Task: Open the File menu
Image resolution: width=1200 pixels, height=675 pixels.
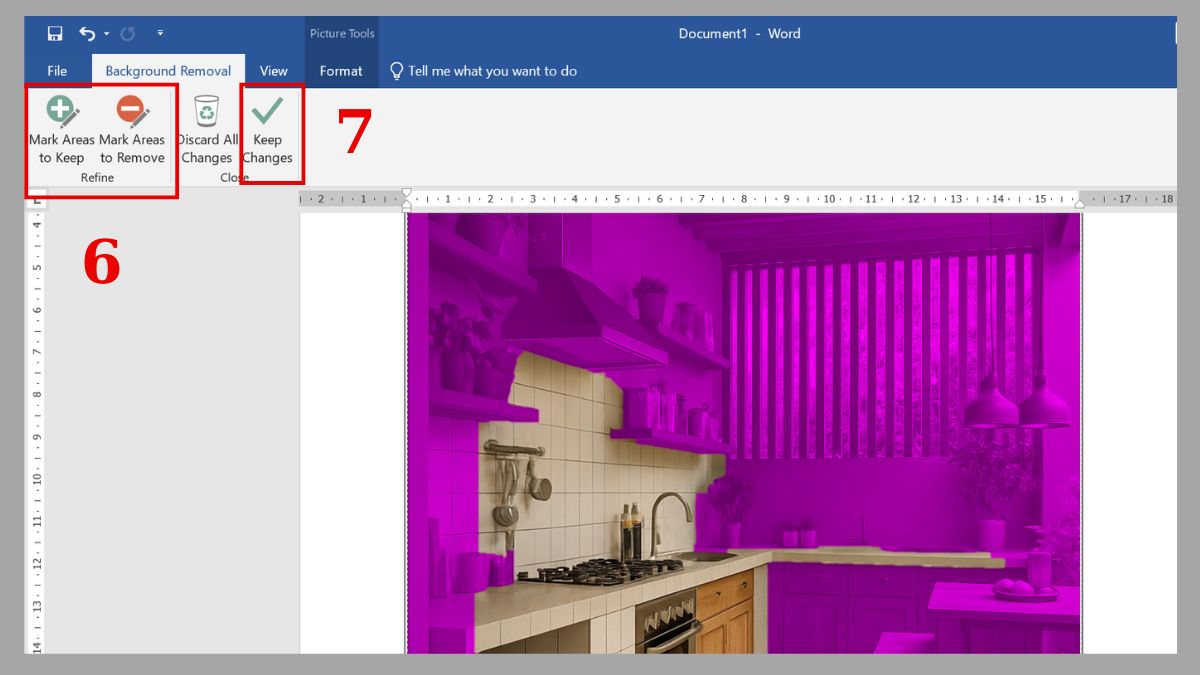Action: [56, 71]
